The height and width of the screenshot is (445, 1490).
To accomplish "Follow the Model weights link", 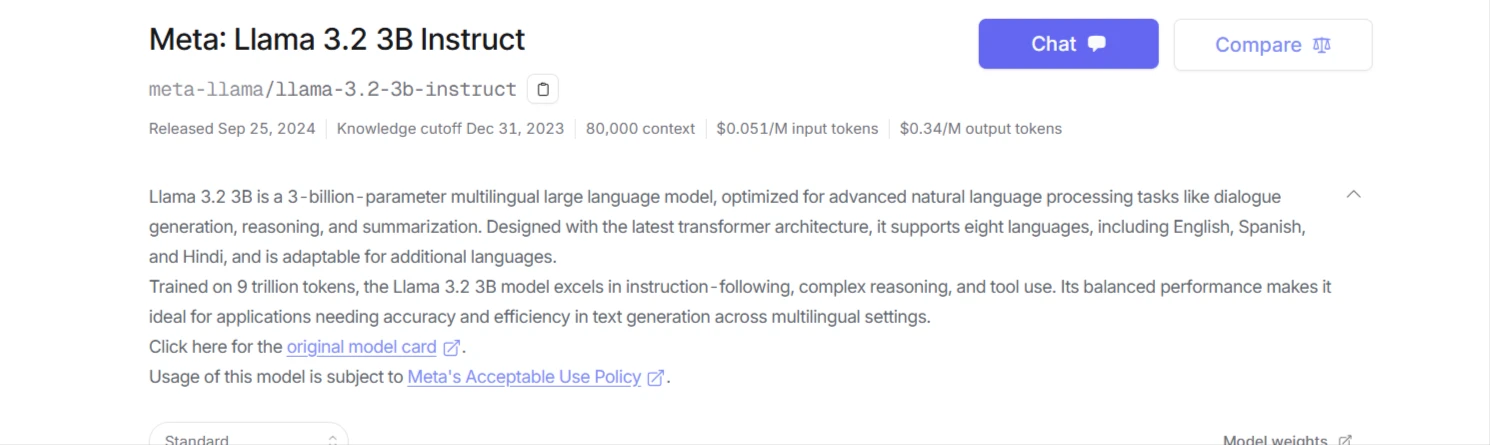I will pos(1274,440).
